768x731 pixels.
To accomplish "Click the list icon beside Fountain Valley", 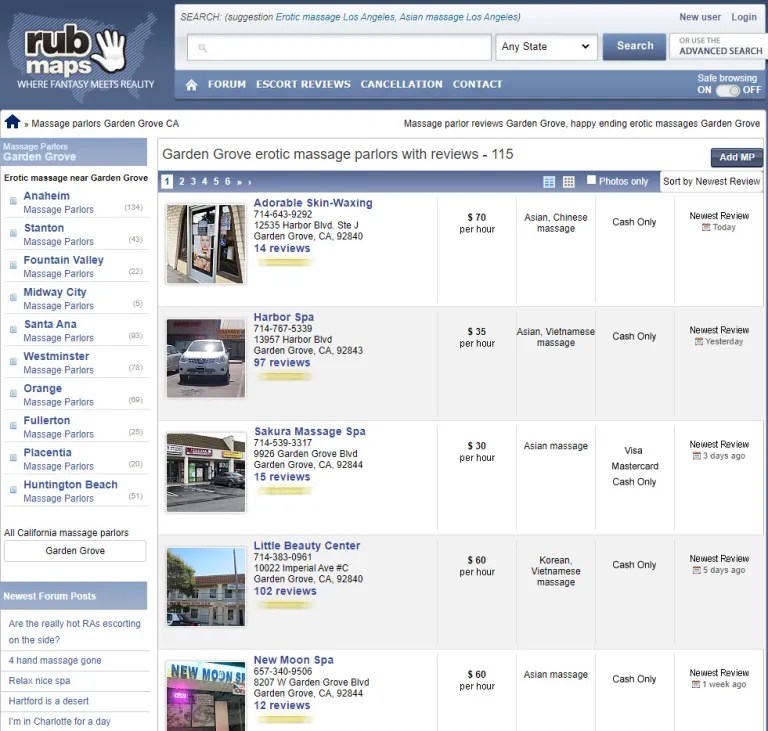I will coord(13,265).
